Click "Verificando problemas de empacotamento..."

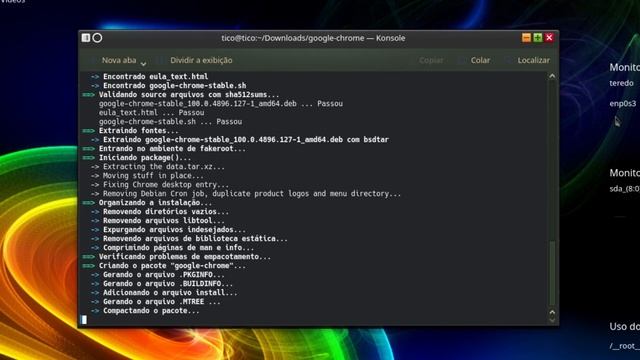[185, 256]
